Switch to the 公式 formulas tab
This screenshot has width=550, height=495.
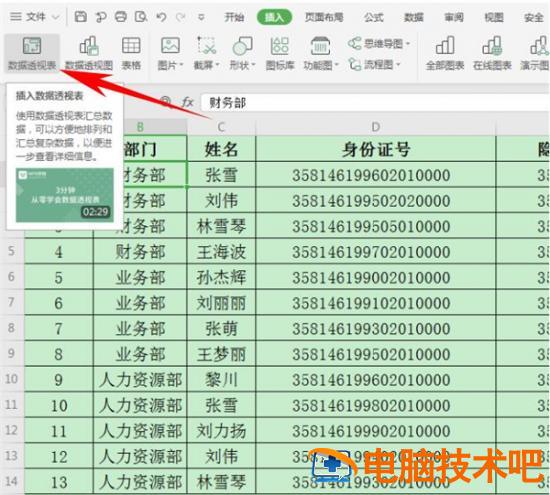tap(374, 17)
